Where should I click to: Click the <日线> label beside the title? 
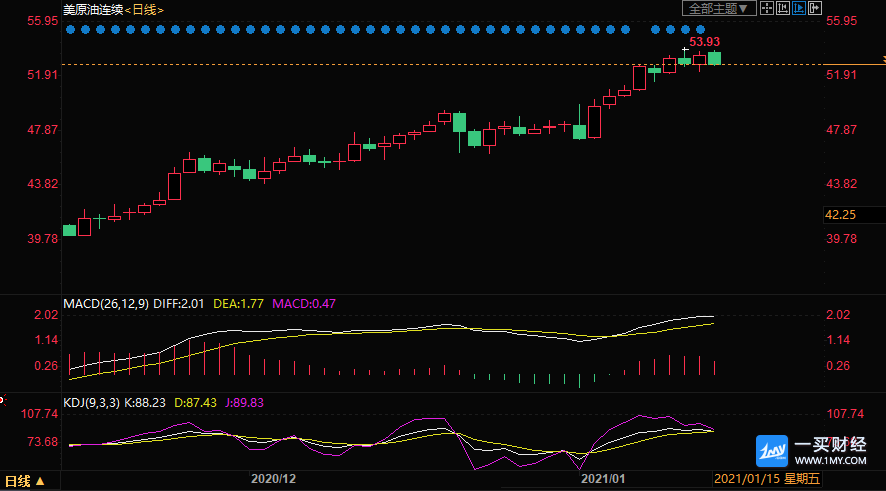[144, 10]
